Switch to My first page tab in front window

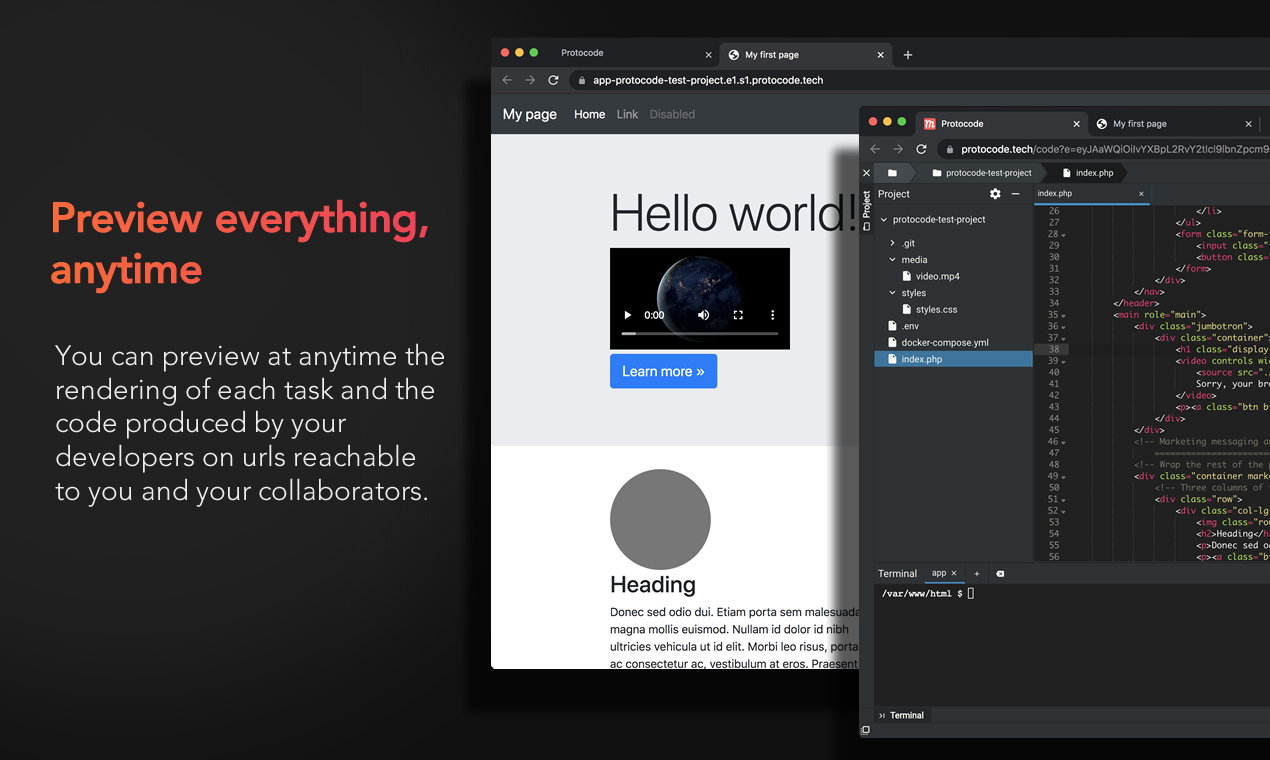pyautogui.click(x=1172, y=124)
